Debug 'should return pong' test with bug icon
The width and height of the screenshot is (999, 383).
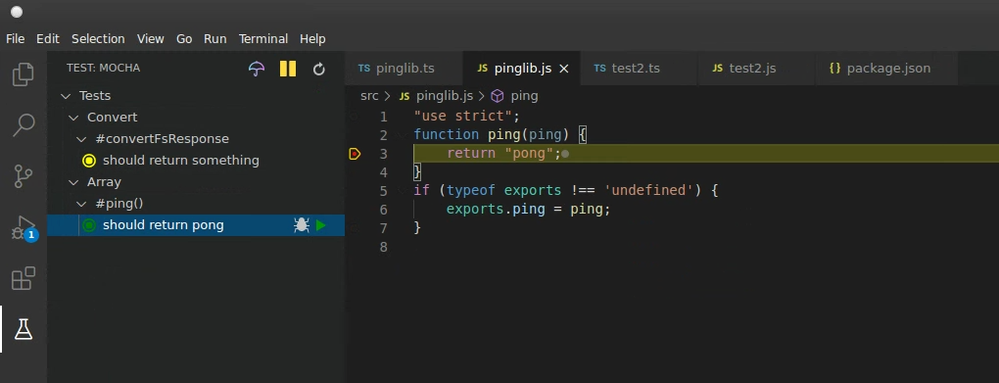tap(301, 225)
